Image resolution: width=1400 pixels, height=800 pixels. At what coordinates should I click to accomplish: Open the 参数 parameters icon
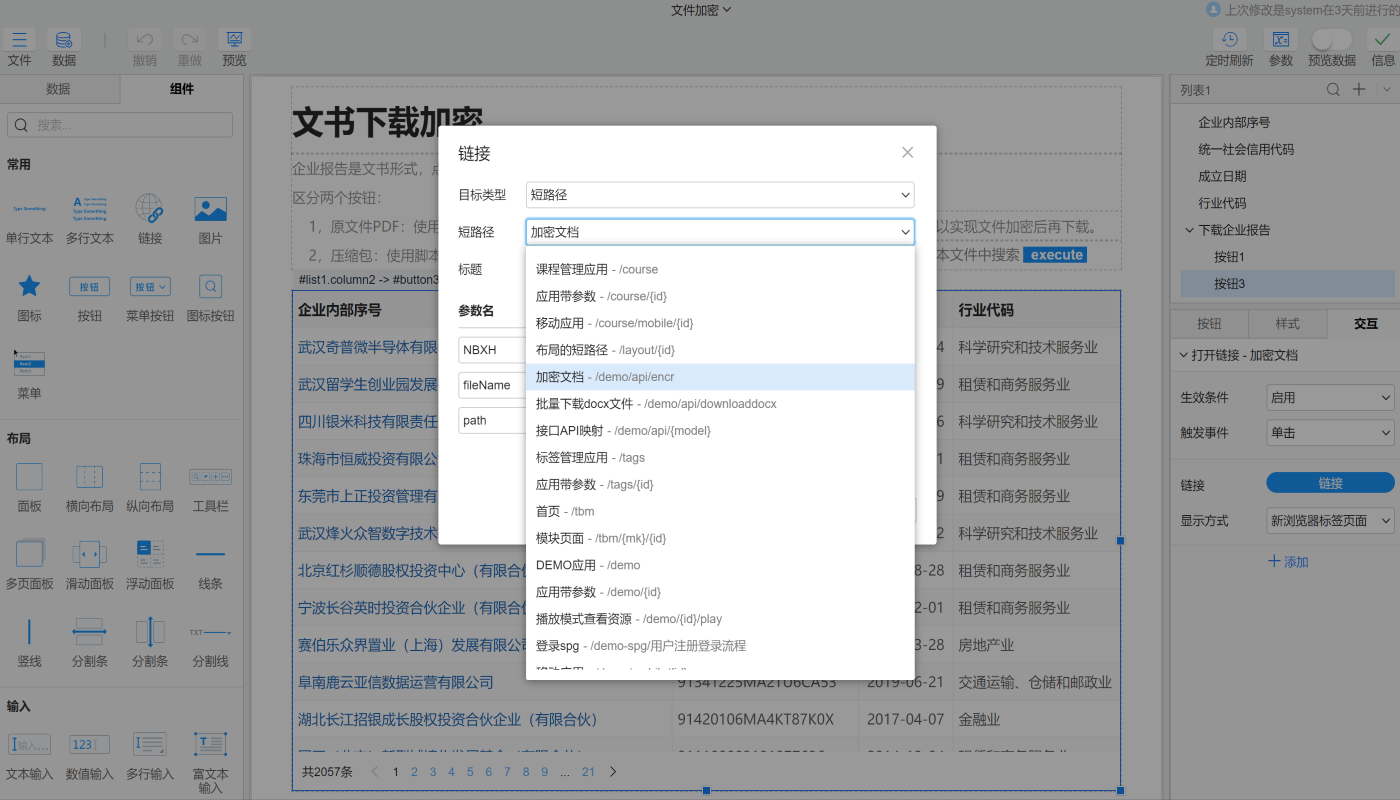click(x=1280, y=40)
